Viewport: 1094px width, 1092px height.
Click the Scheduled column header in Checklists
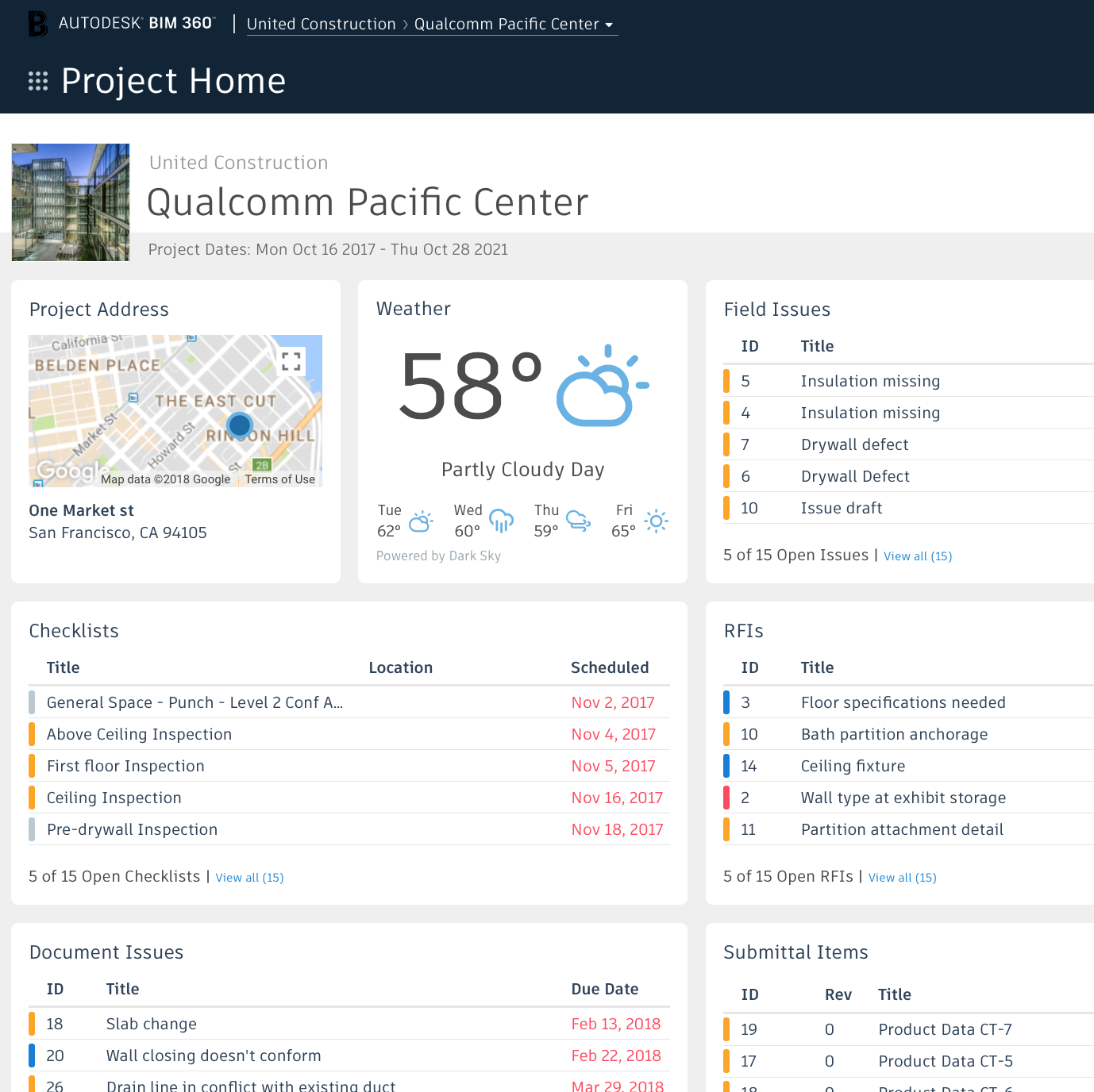[x=610, y=667]
